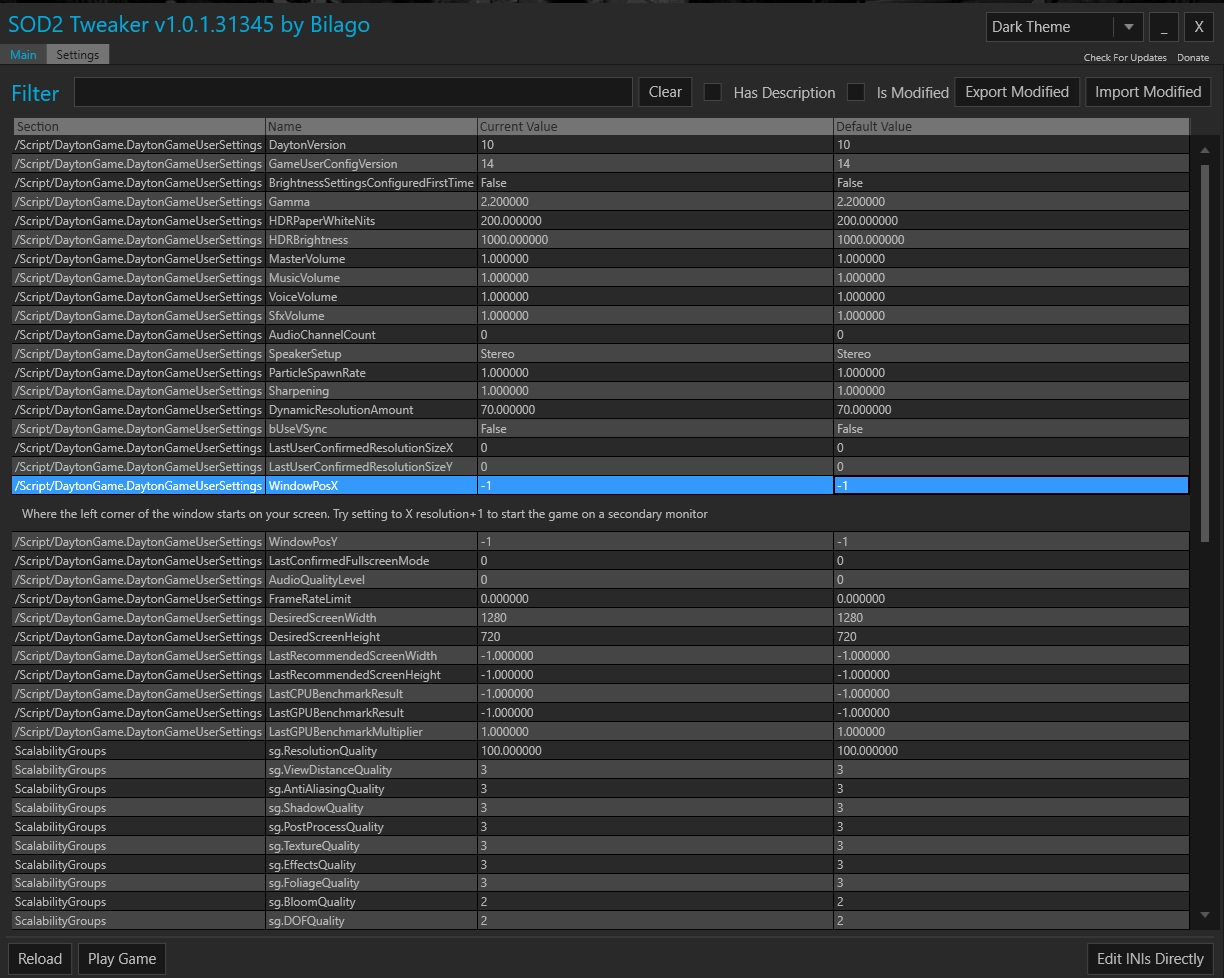
Task: Click Import Modified button
Action: [1148, 92]
